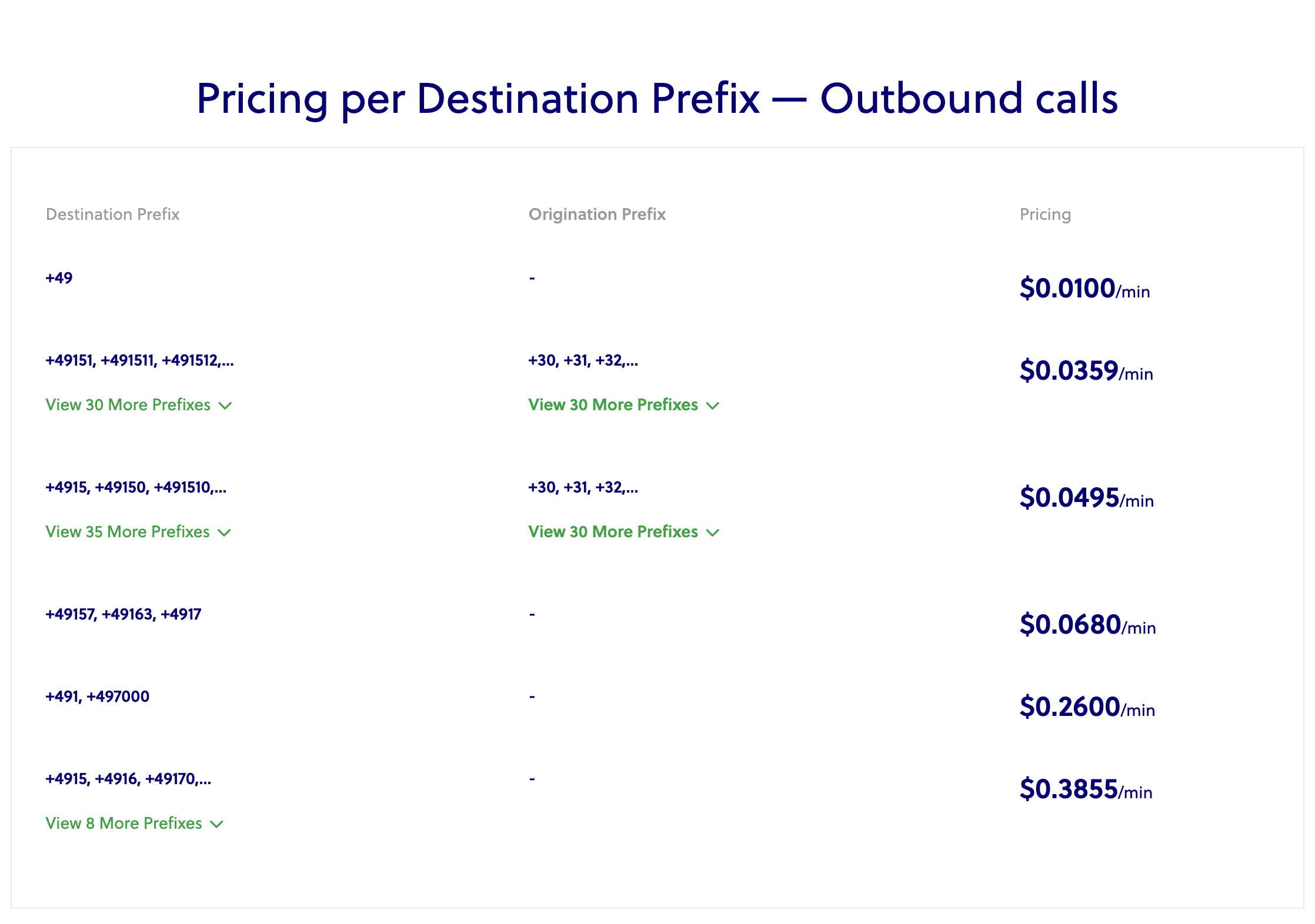Click the Destination Prefix column header

(112, 215)
